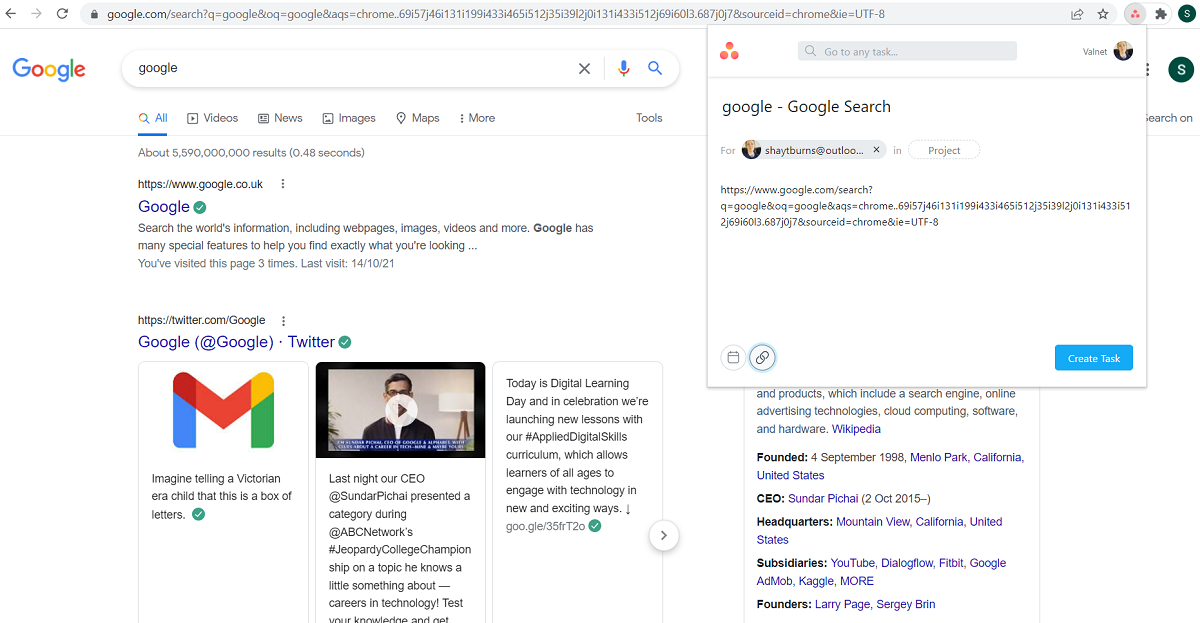
Task: Activate Google voice search microphone
Action: click(x=623, y=68)
